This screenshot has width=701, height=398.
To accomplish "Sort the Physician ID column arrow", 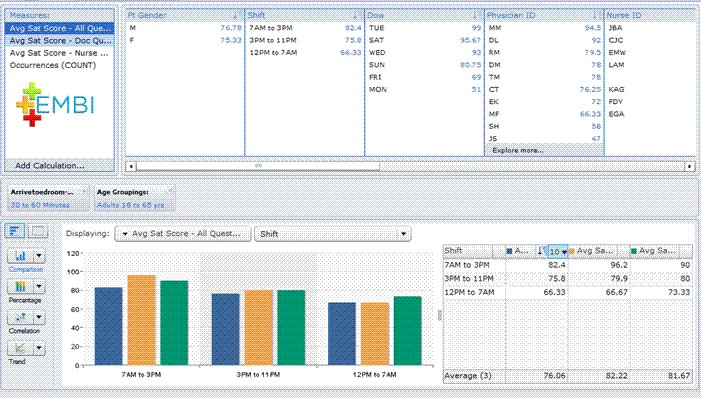I will click(595, 15).
